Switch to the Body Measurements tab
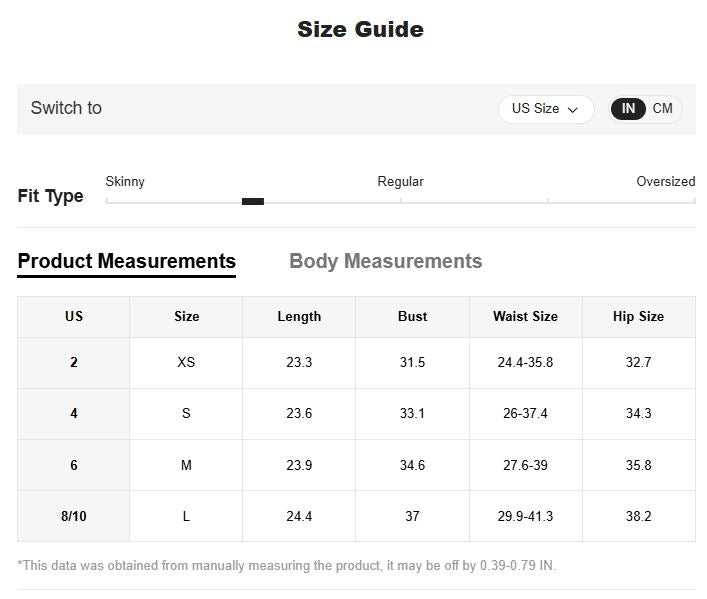 click(x=385, y=261)
